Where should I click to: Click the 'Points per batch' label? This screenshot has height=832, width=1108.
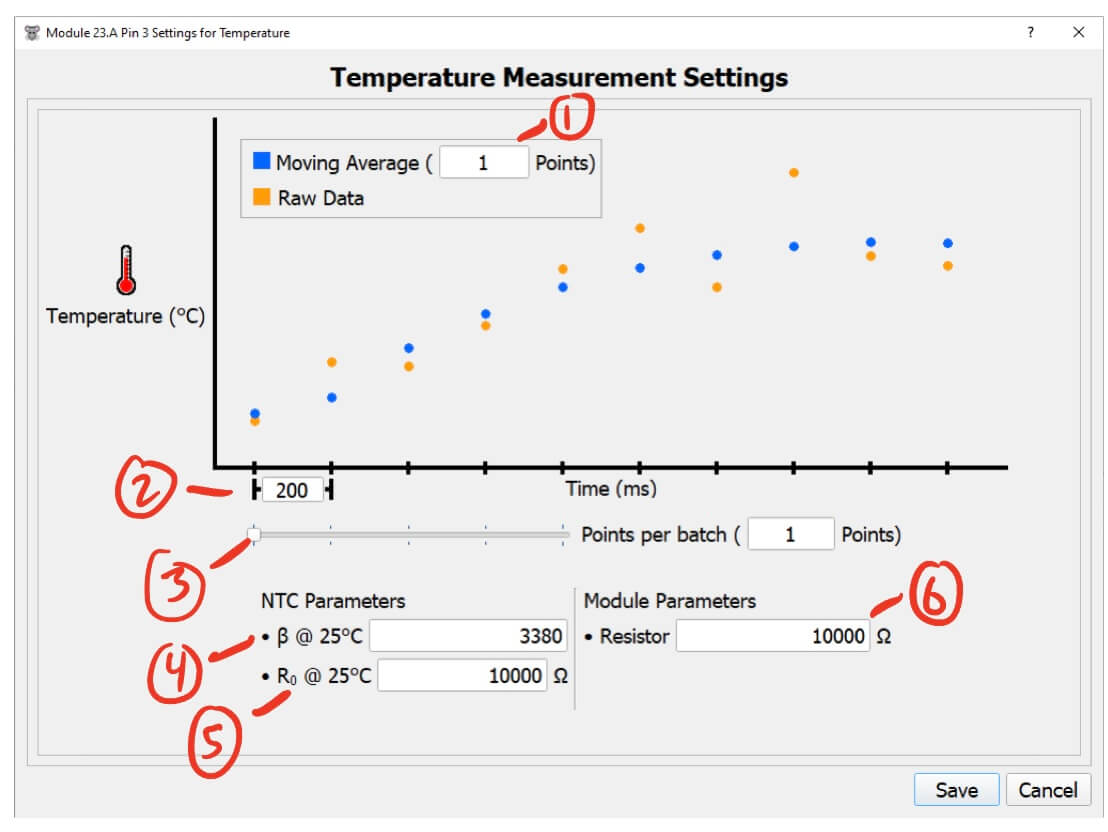(x=654, y=534)
